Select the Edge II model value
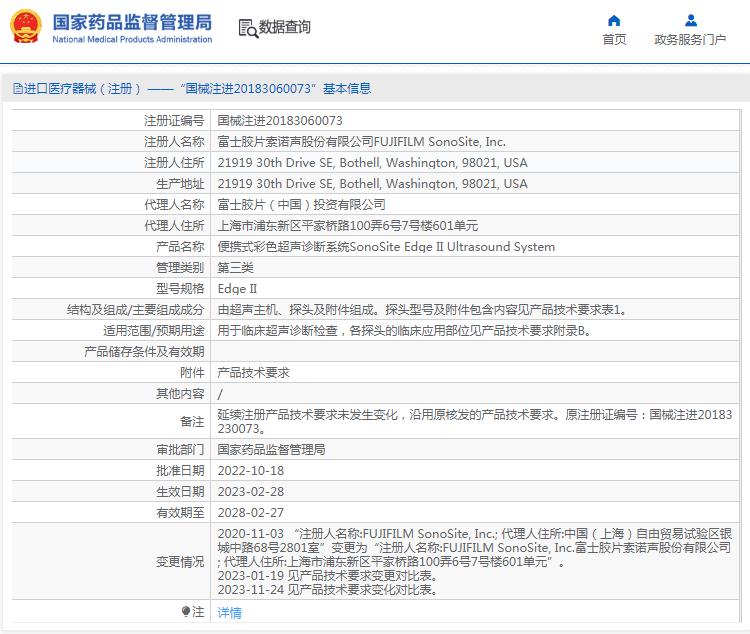This screenshot has height=634, width=750. point(237,289)
